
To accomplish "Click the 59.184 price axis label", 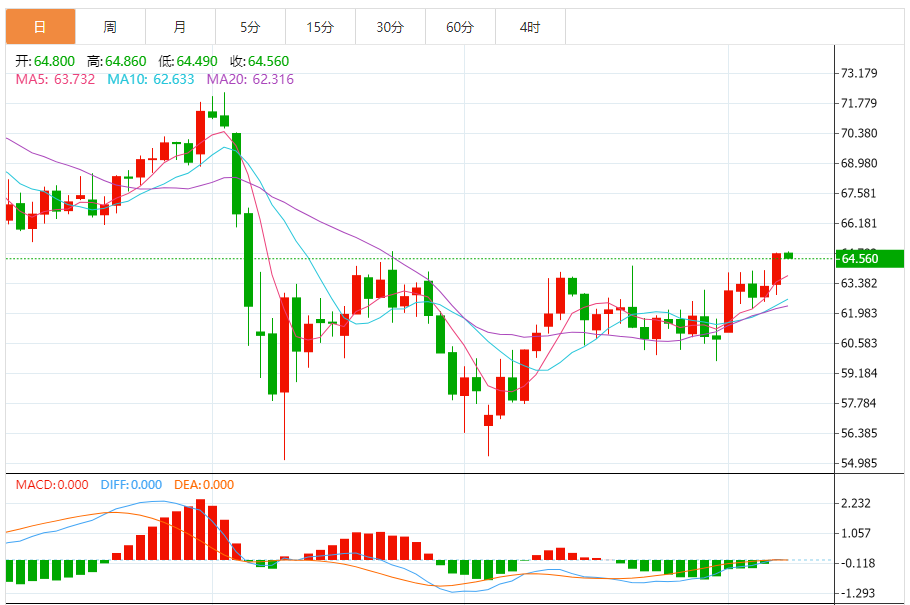I will click(859, 373).
